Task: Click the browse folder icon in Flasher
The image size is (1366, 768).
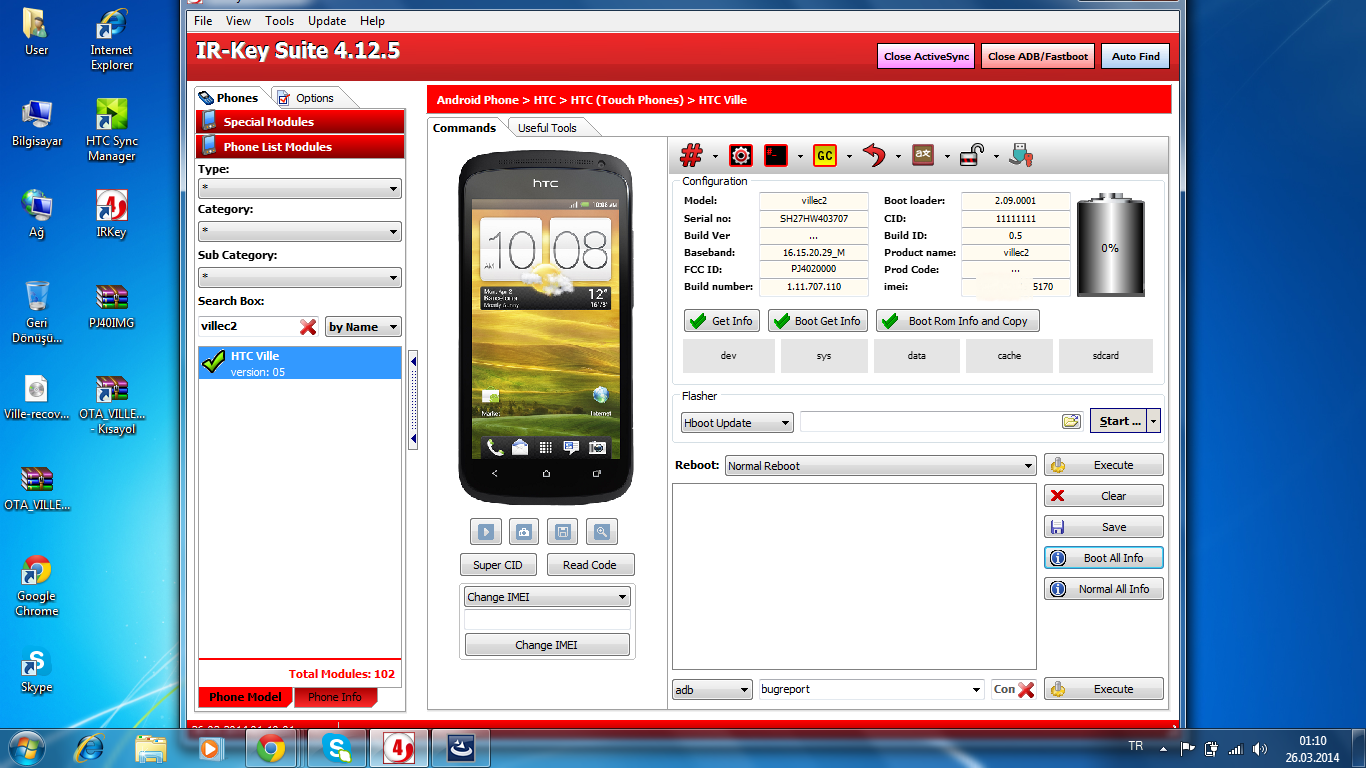Action: click(x=1071, y=421)
